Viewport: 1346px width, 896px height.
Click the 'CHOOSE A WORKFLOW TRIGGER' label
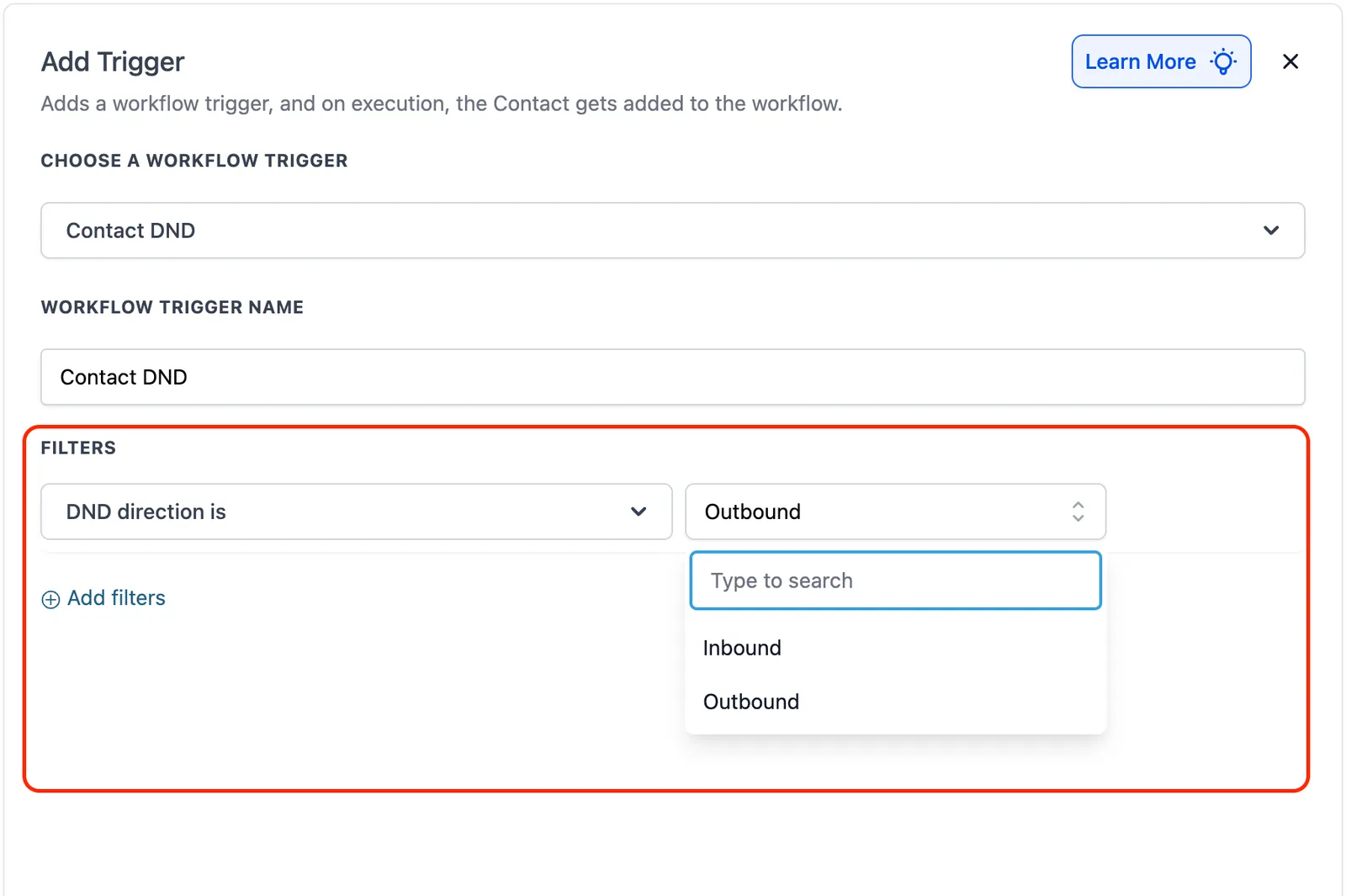[x=194, y=161]
